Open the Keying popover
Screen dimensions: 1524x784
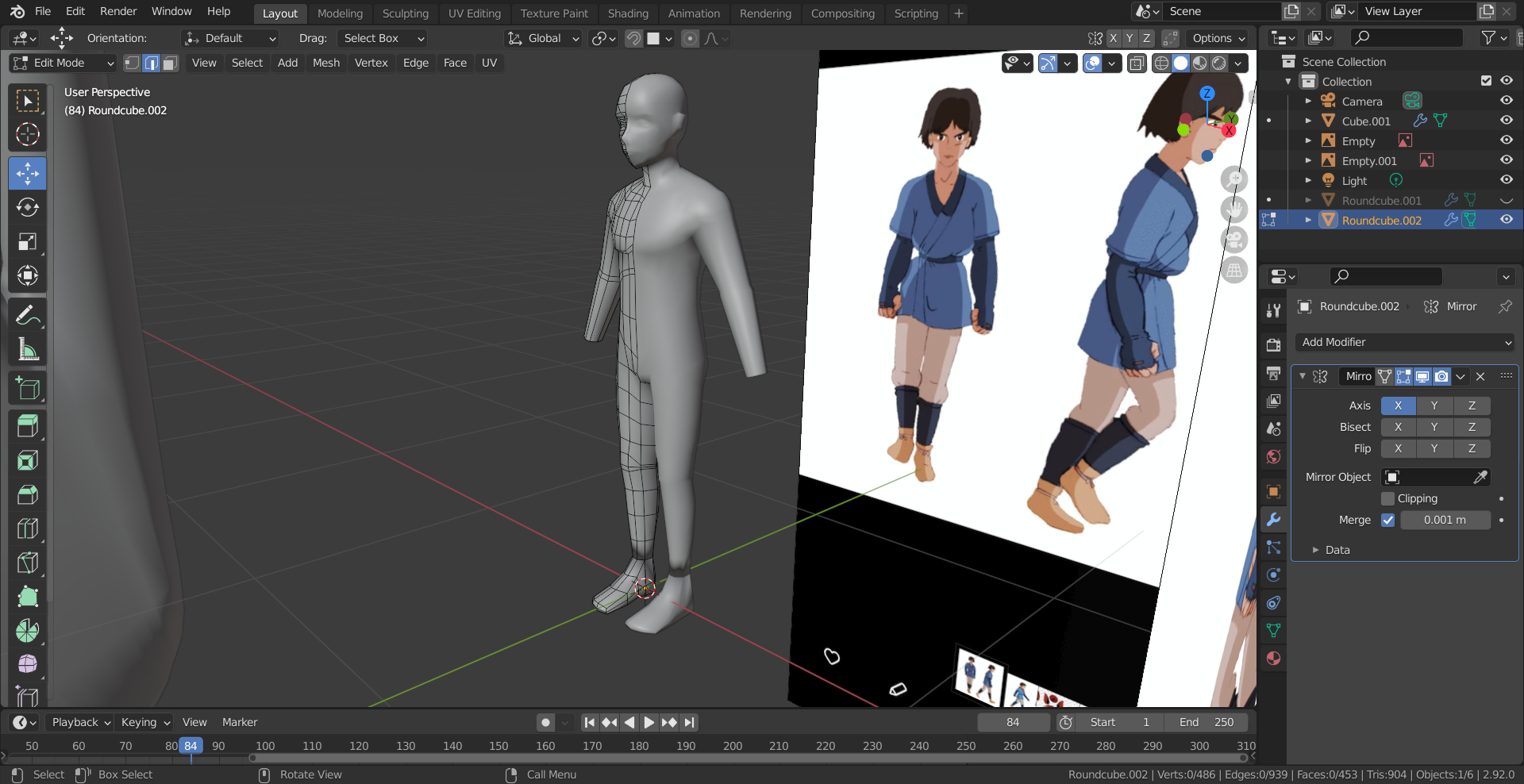pos(144,722)
